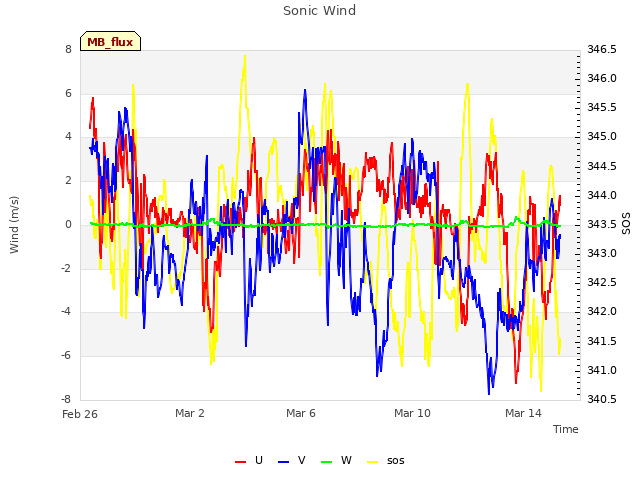
Task: Toggle the sos series legend entry
Action: click(386, 461)
